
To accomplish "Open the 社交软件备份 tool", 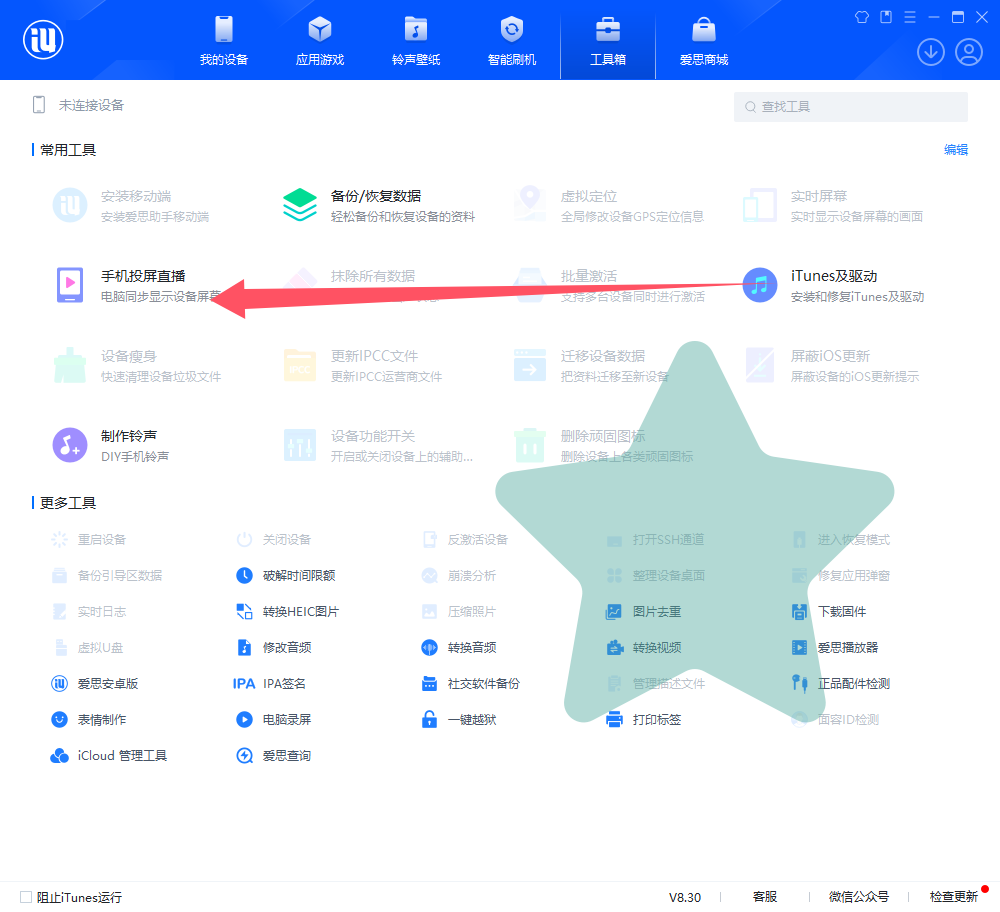I will 470,684.
